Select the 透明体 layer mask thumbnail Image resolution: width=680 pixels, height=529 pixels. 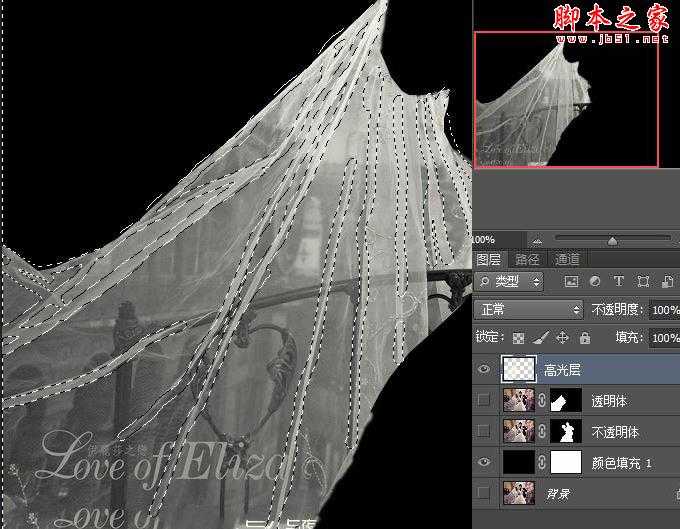tap(566, 400)
